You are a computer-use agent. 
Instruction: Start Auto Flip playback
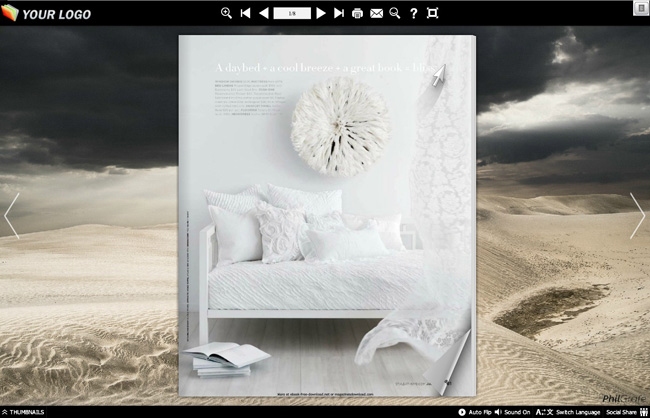point(475,412)
